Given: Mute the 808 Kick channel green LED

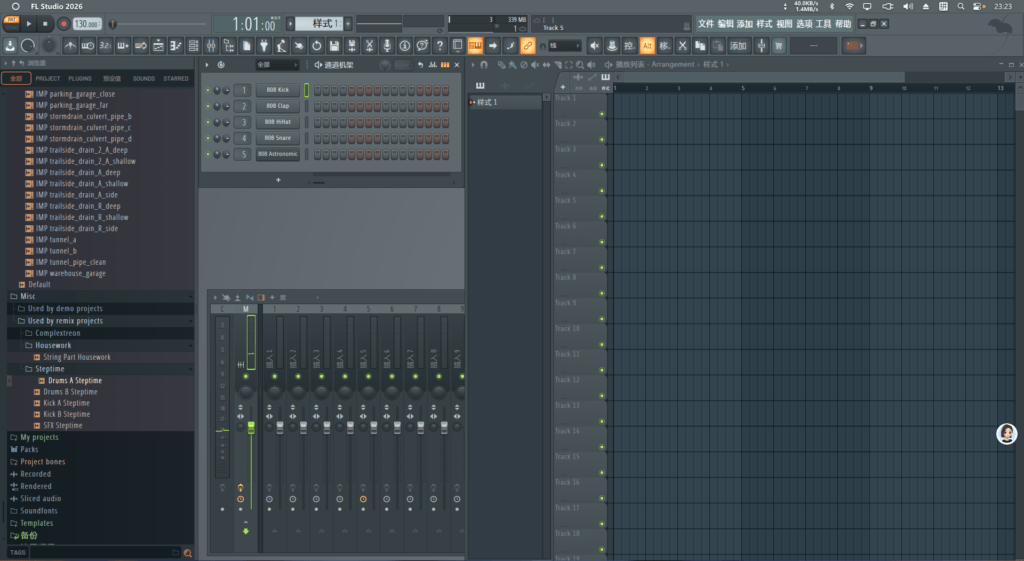Looking at the screenshot, I should (x=208, y=90).
